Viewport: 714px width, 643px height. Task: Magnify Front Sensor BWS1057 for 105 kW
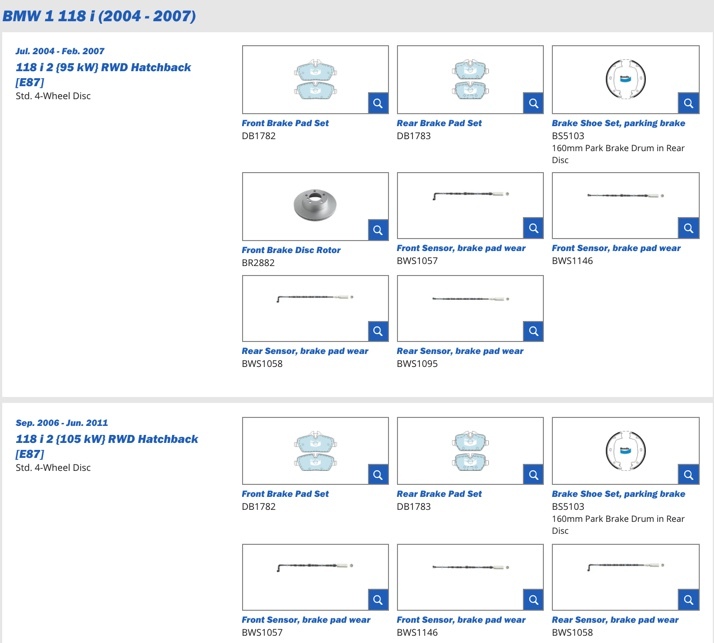[378, 600]
